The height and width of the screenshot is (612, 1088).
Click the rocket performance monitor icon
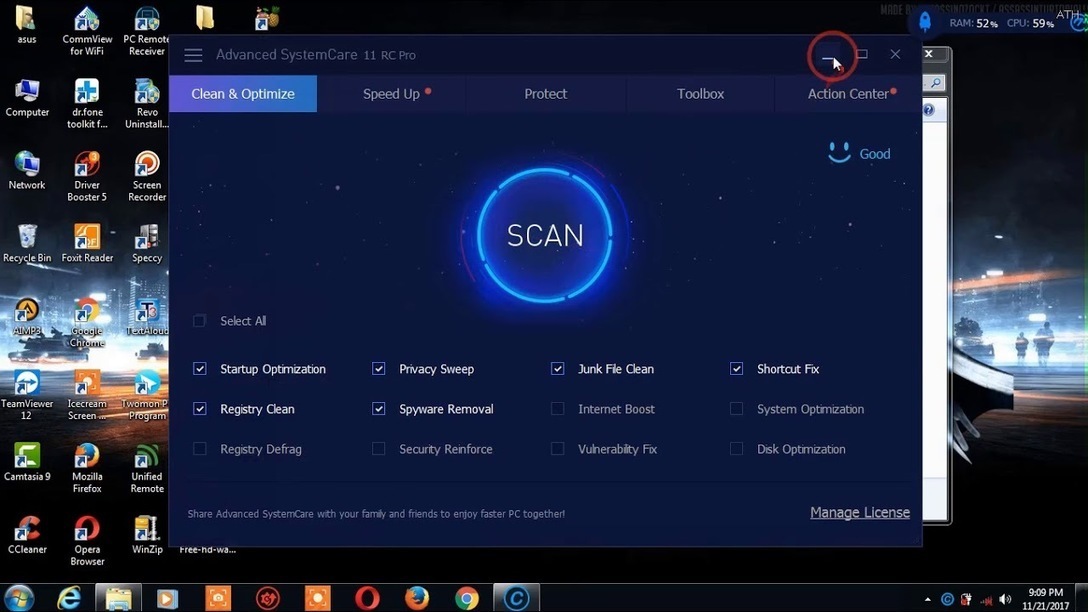coord(925,22)
